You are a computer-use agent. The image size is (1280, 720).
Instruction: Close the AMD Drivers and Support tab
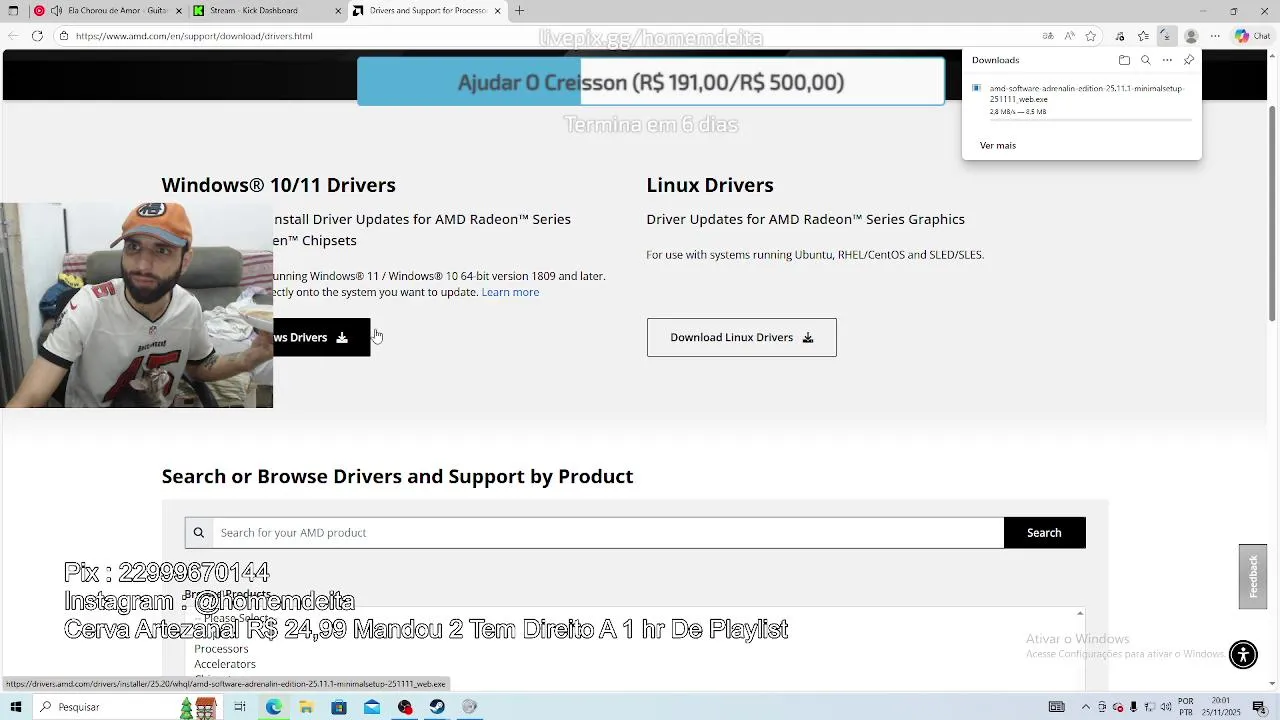tap(497, 11)
